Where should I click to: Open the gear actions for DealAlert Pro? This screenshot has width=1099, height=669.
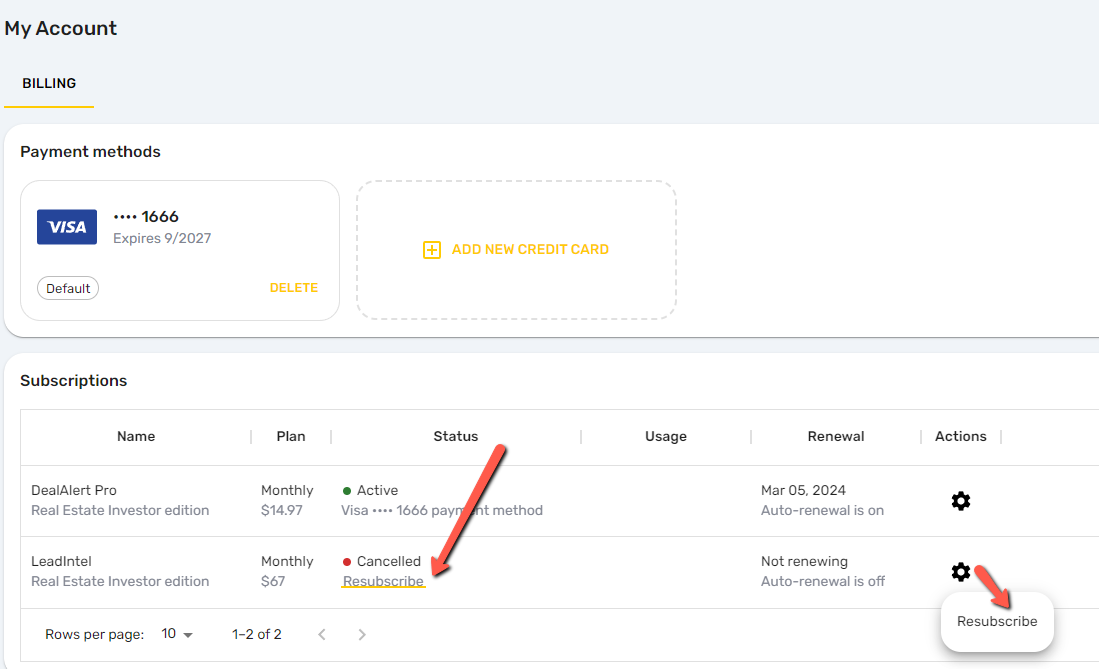click(x=960, y=501)
